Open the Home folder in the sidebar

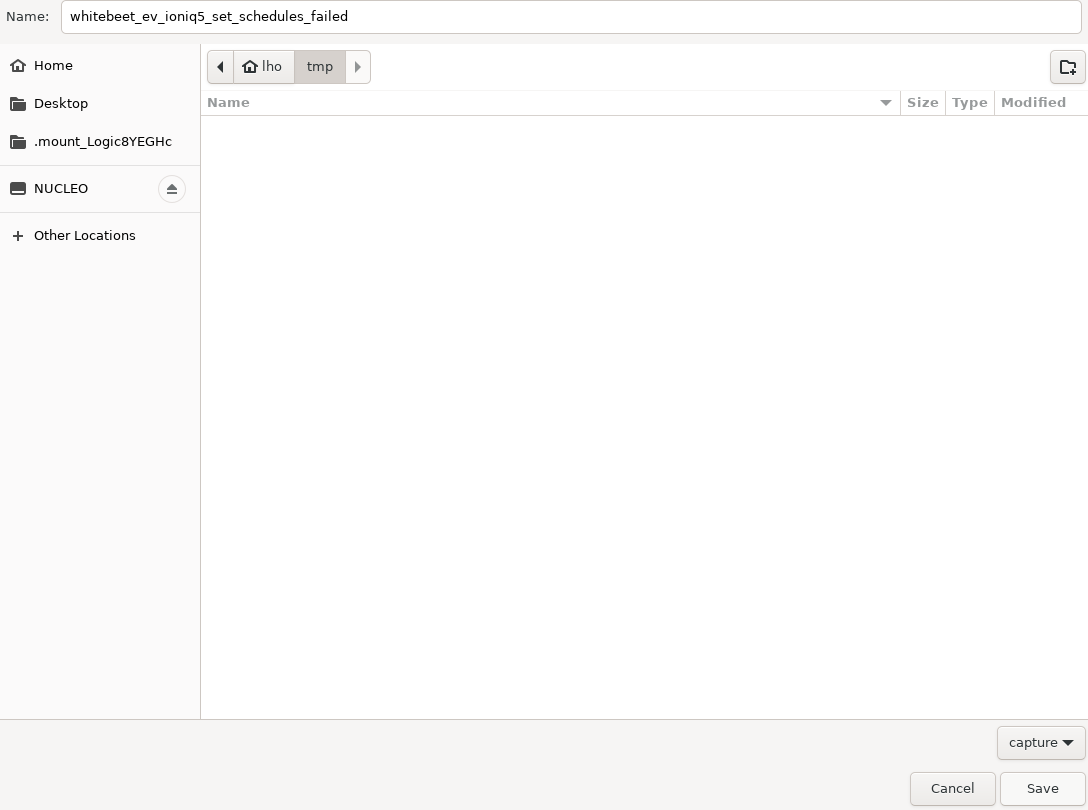click(53, 66)
